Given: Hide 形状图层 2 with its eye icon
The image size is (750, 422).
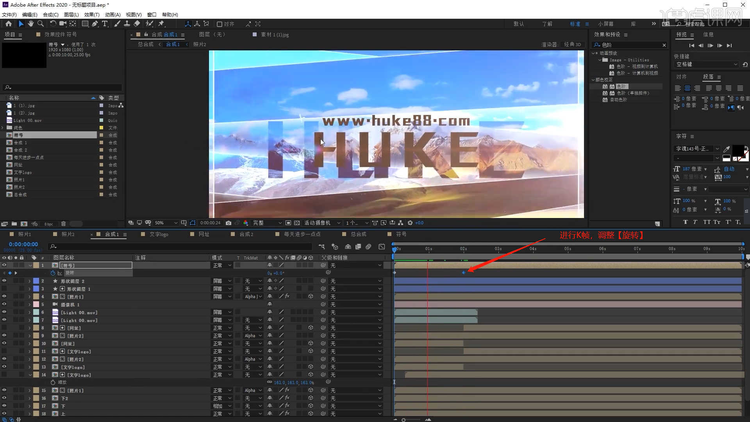Looking at the screenshot, I should tap(4, 281).
